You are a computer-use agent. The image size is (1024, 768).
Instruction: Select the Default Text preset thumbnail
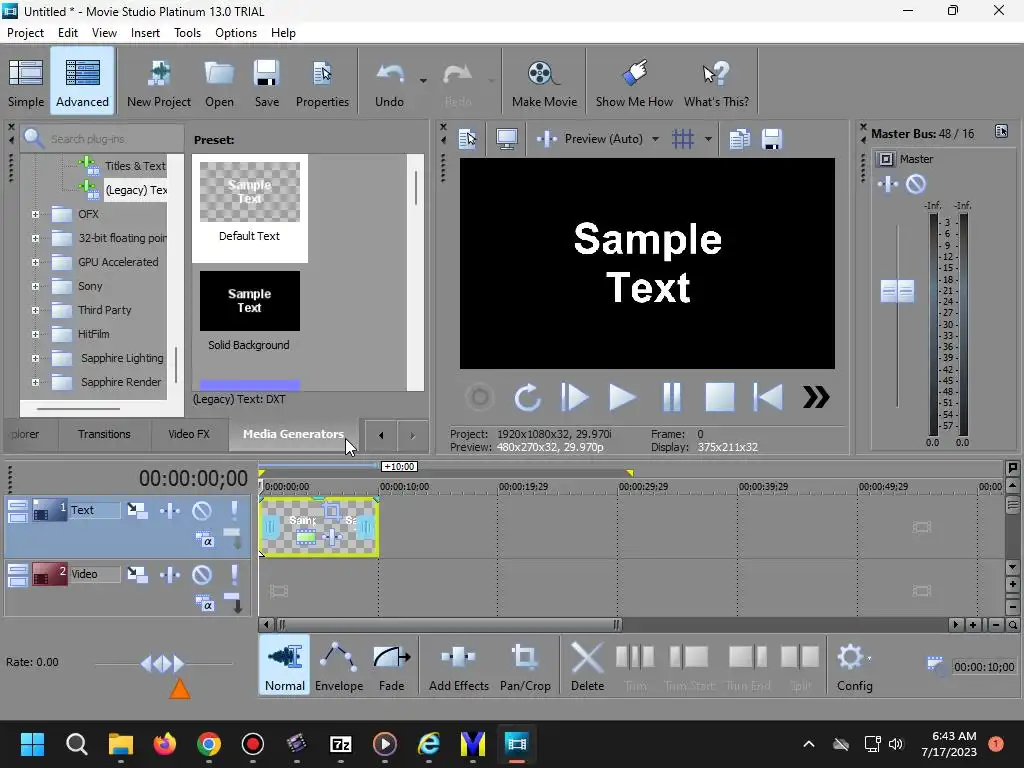[249, 192]
